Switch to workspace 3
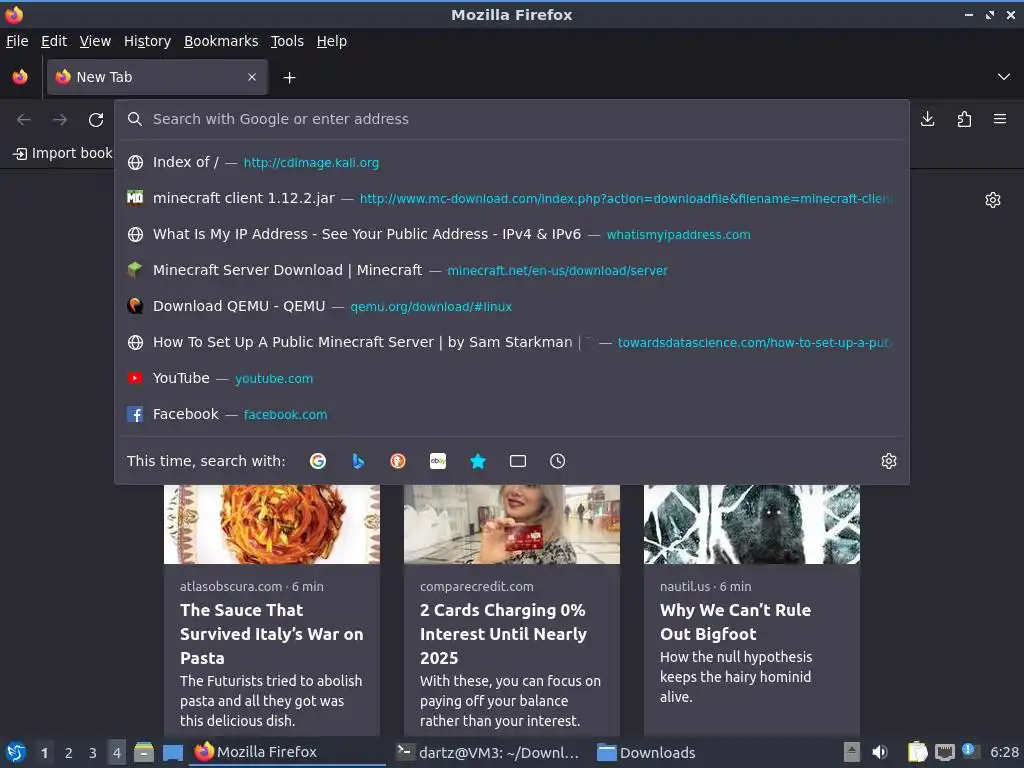 click(x=93, y=753)
